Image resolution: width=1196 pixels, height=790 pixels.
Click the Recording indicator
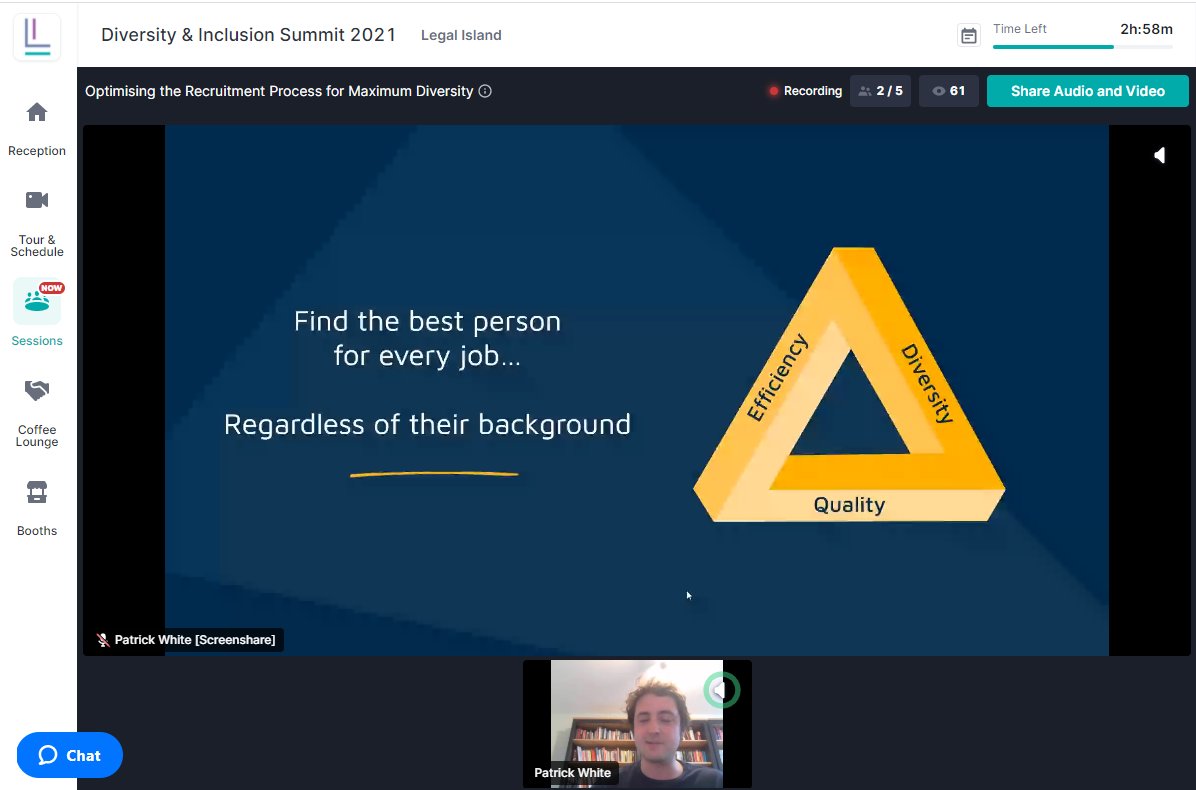[805, 91]
